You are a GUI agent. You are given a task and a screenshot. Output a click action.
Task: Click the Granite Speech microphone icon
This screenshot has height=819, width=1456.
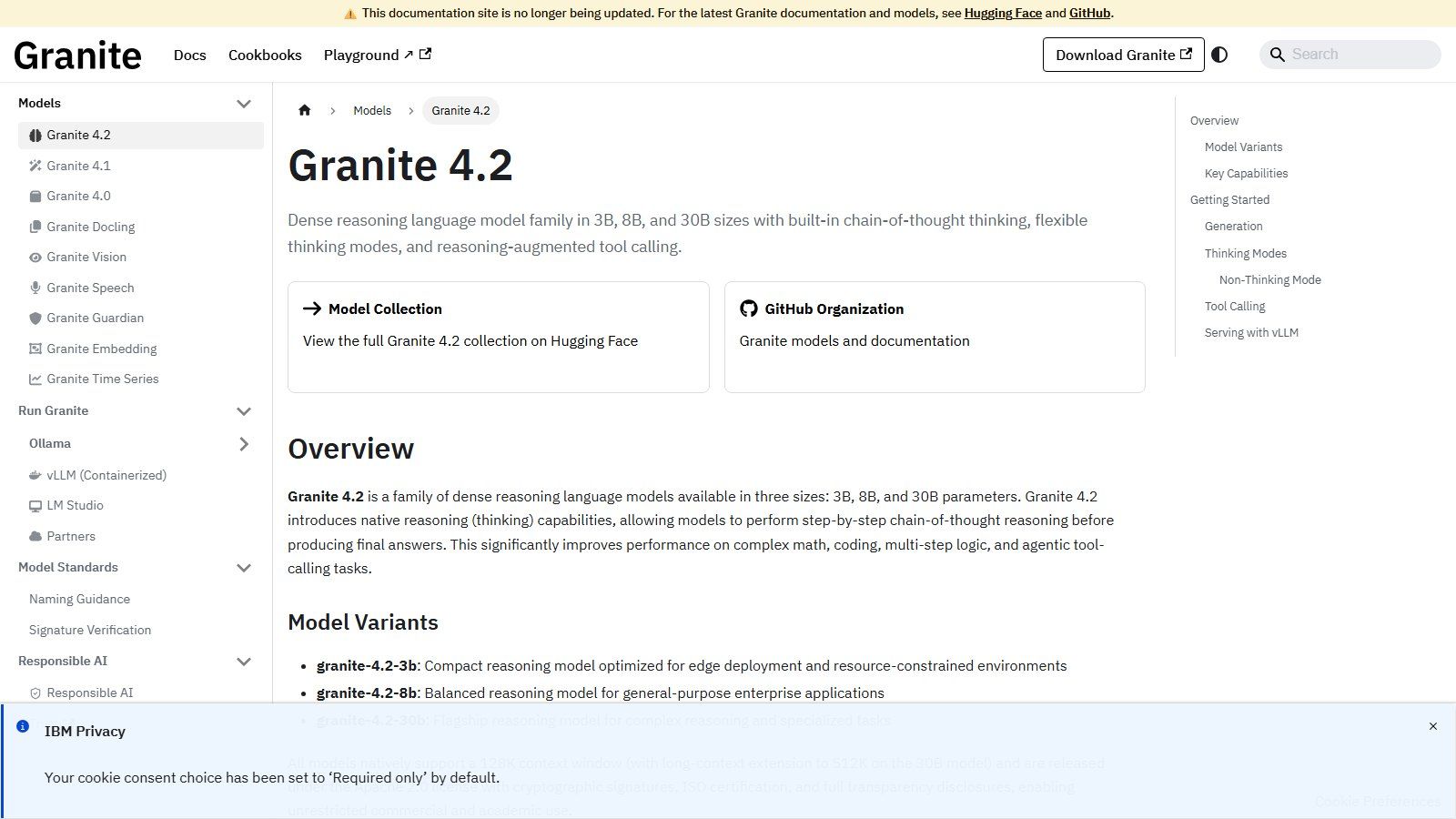tap(35, 288)
